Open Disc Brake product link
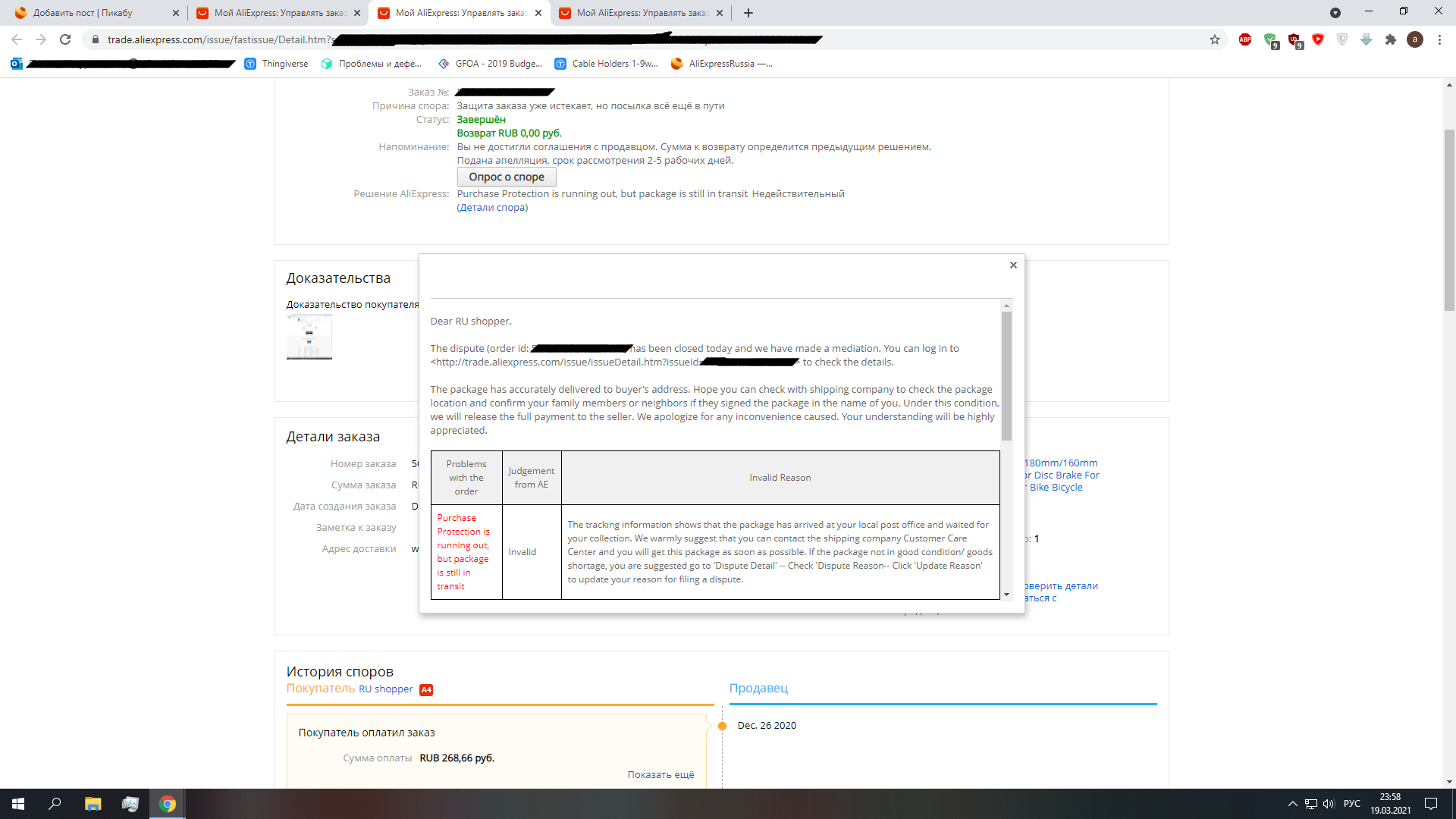Viewport: 1456px width, 819px height. [x=1061, y=475]
